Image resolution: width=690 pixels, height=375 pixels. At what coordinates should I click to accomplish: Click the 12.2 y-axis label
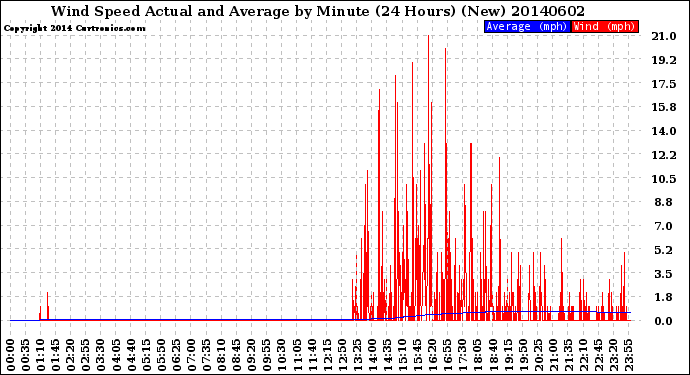(x=664, y=155)
